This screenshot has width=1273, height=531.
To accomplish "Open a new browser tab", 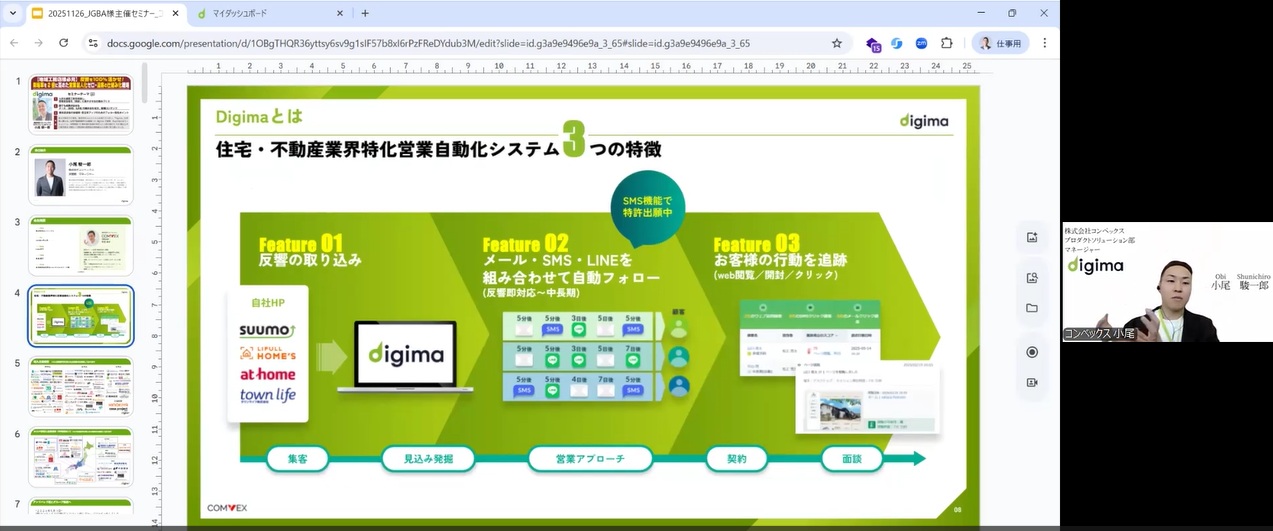I will (x=365, y=14).
